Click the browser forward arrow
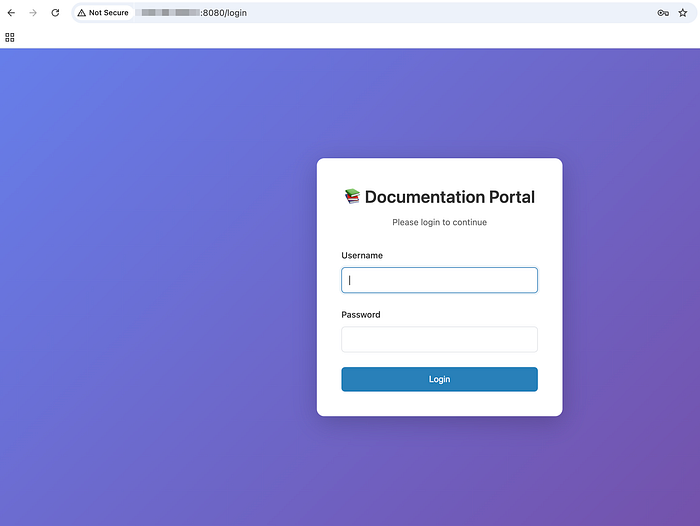This screenshot has height=526, width=700. click(33, 13)
